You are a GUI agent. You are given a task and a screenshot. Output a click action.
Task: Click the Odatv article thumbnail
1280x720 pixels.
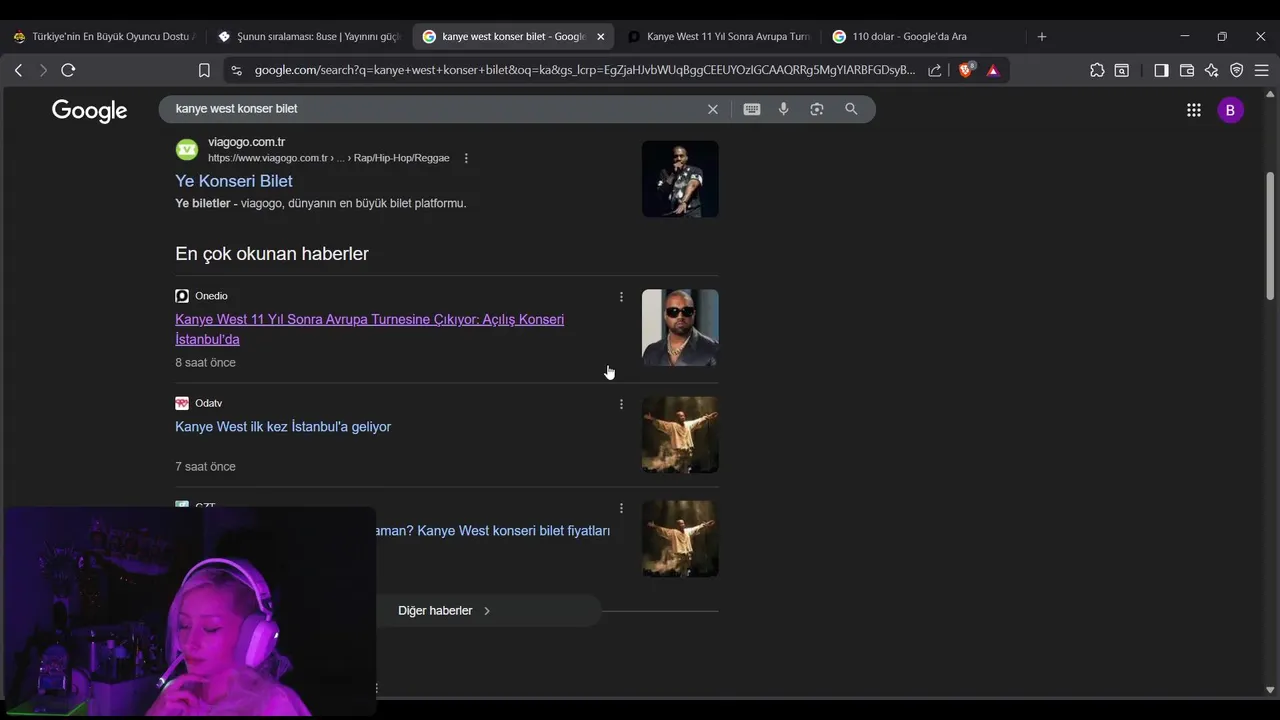pos(680,435)
